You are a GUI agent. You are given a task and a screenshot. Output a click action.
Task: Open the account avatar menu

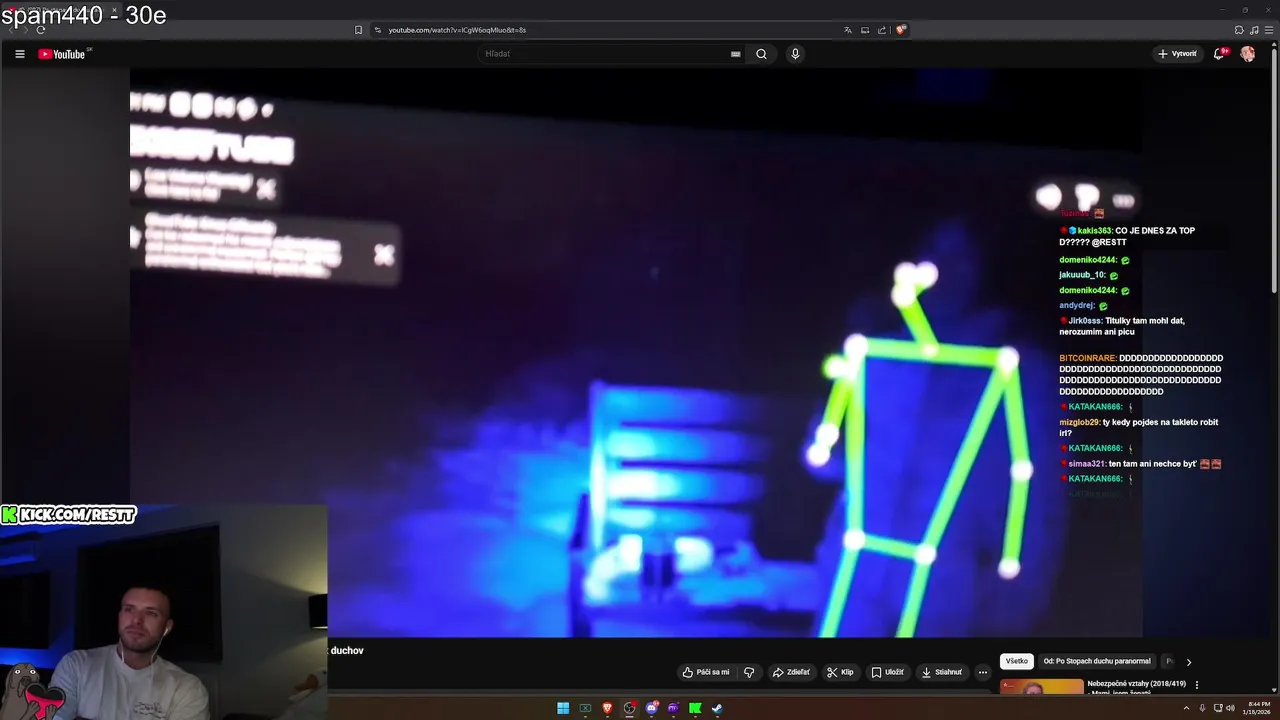tap(1248, 54)
